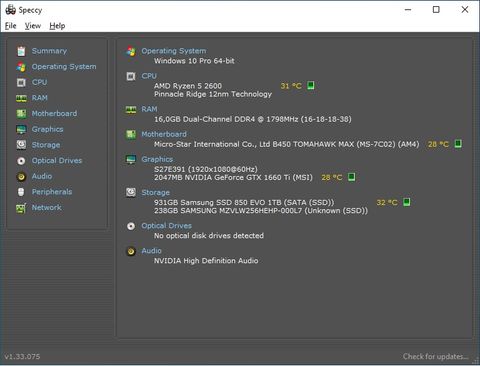Click the CPU temperature indicator icon next to 31 °C
480x366 pixels.
(311, 85)
